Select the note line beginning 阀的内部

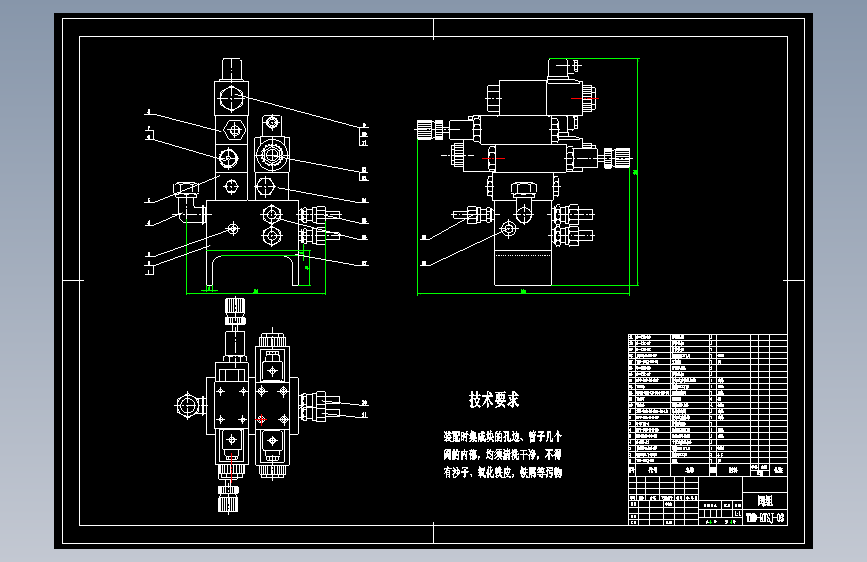click(502, 455)
